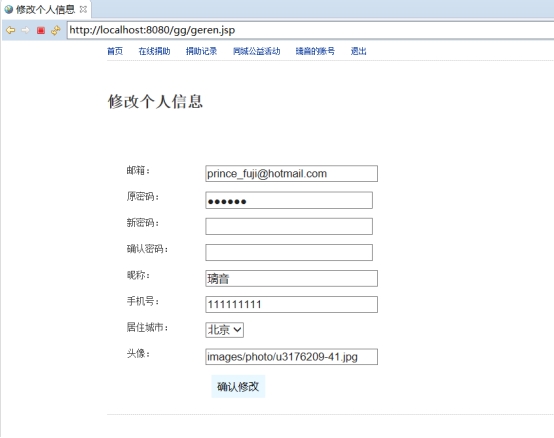
Task: Click the browser forward arrow icon
Action: (25, 30)
